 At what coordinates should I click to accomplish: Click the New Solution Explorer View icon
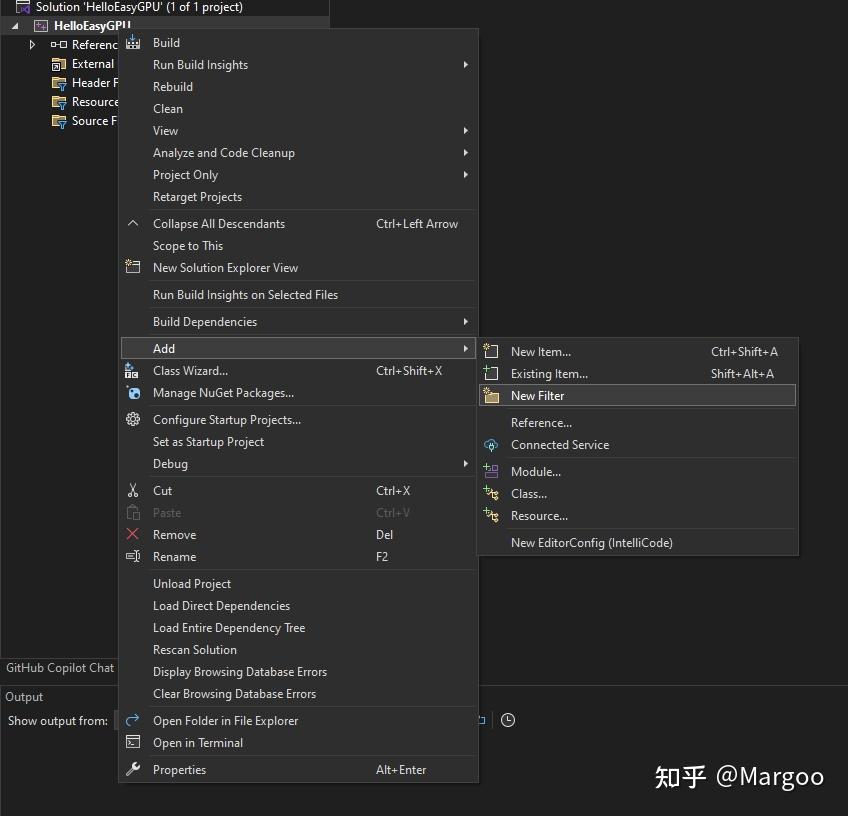click(133, 267)
